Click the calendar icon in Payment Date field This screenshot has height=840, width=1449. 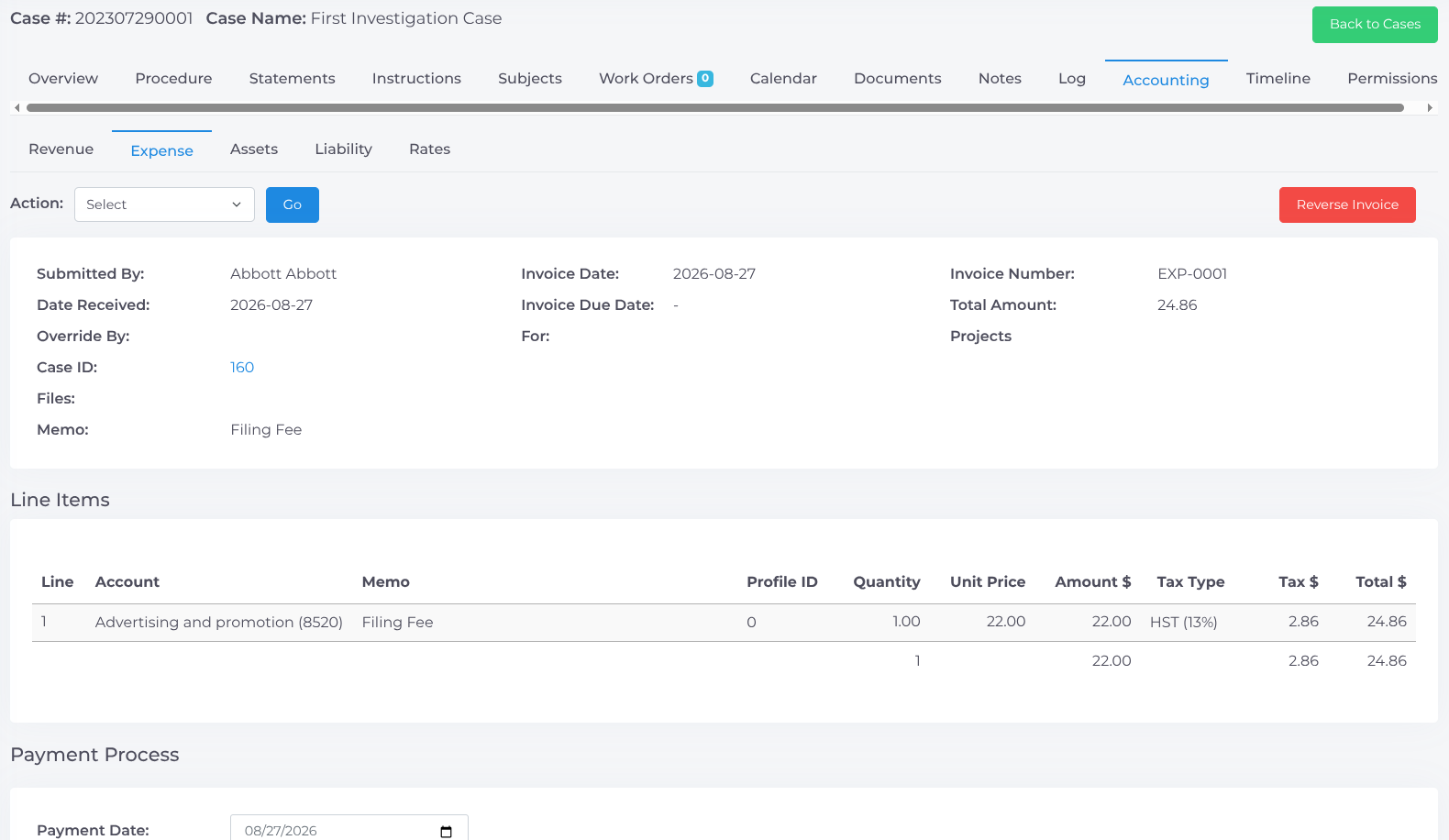pos(447,832)
